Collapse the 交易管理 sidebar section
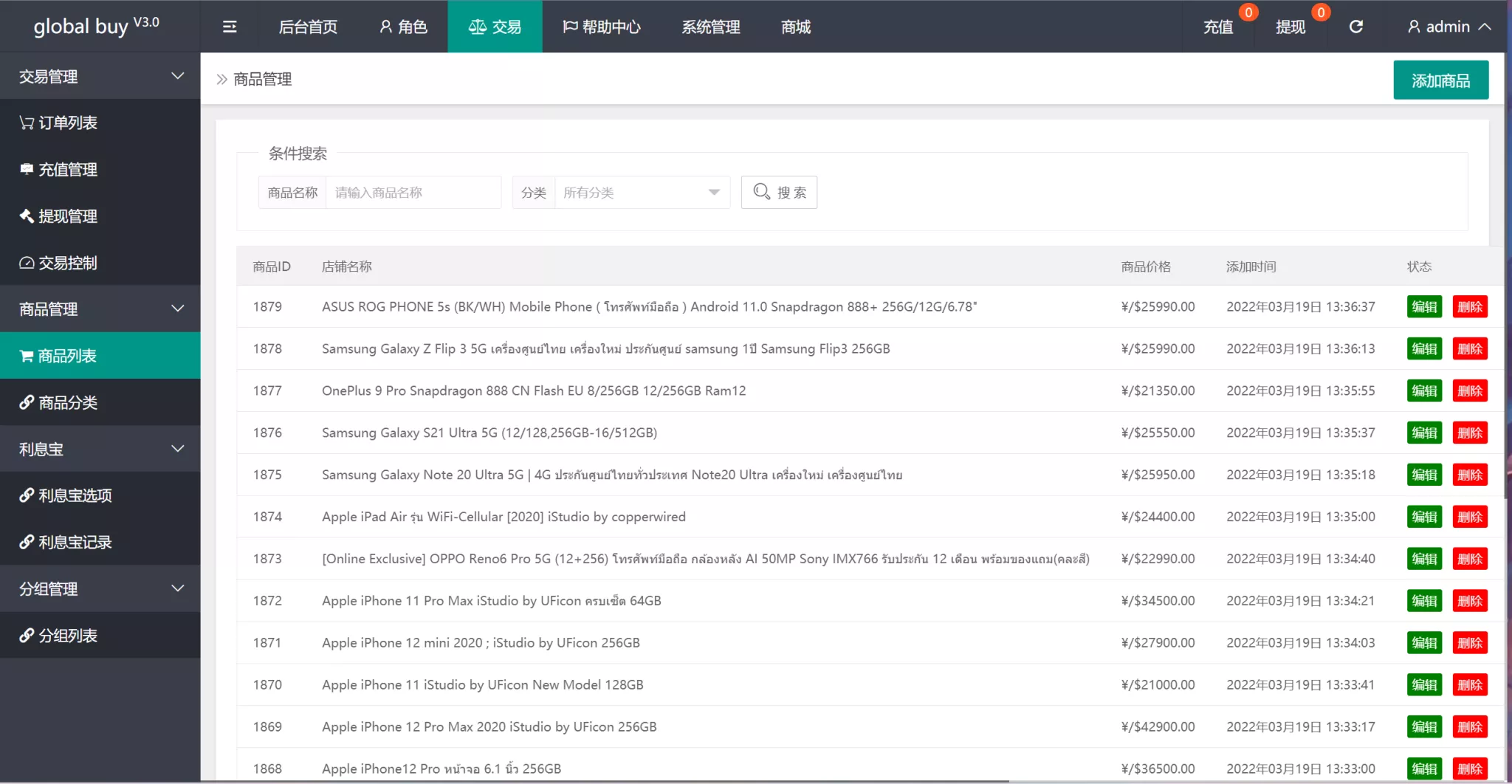 tap(100, 76)
